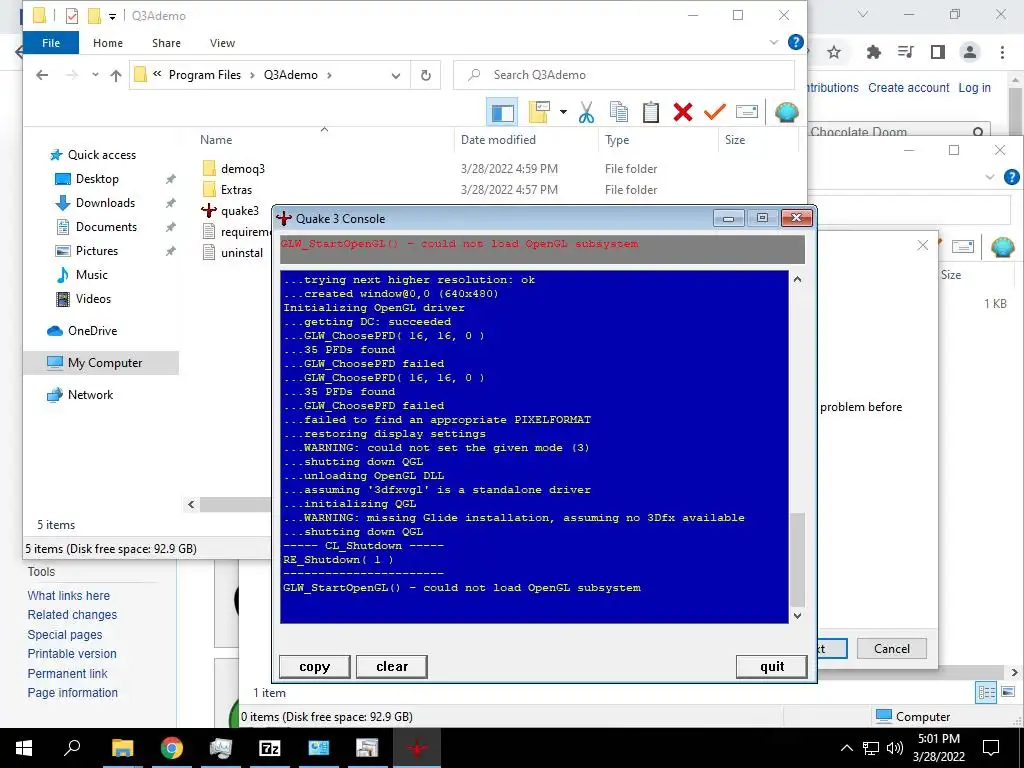The height and width of the screenshot is (768, 1024).
Task: Open Classic Shell settings shell icon in Q3Ademo toolbar
Action: (787, 112)
